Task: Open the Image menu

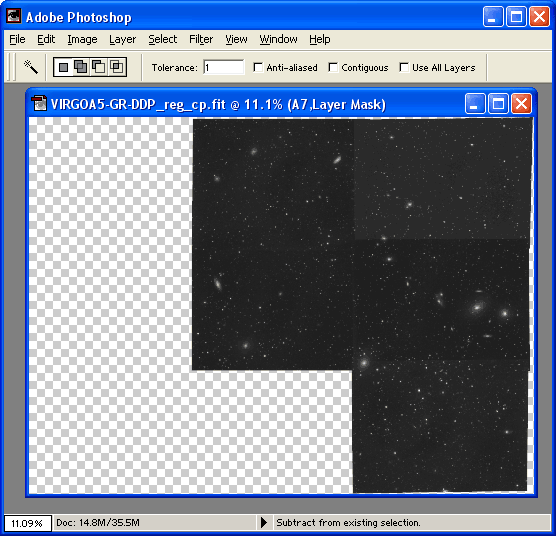Action: [x=82, y=39]
